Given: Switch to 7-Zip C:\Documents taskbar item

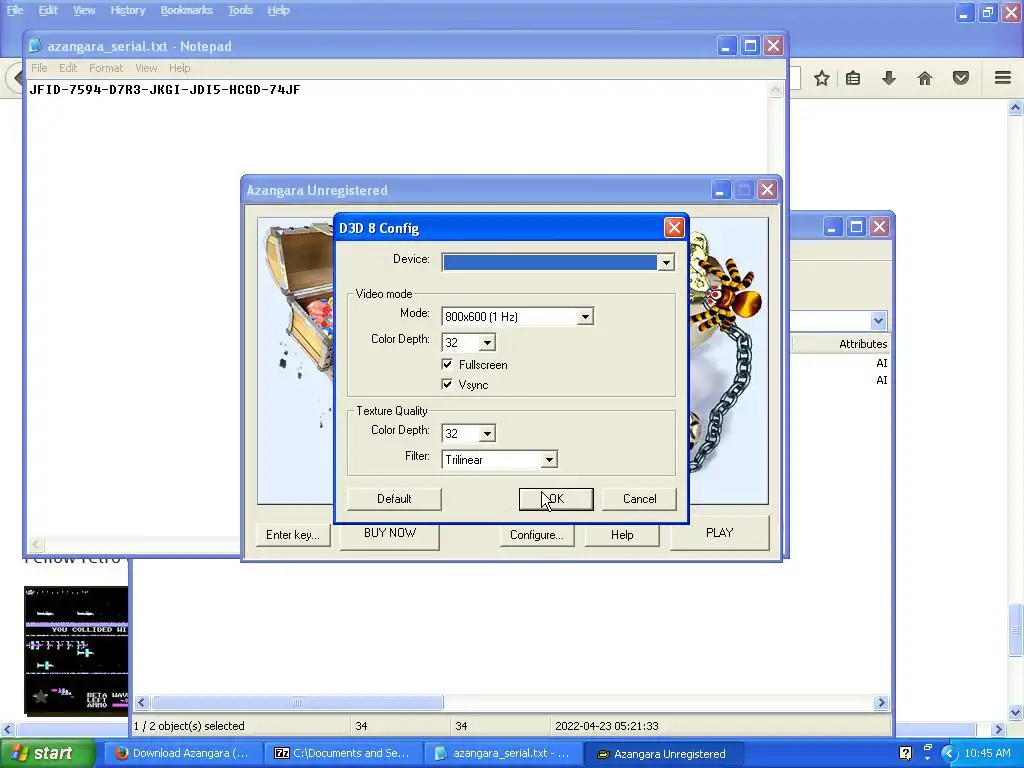Looking at the screenshot, I should point(342,753).
